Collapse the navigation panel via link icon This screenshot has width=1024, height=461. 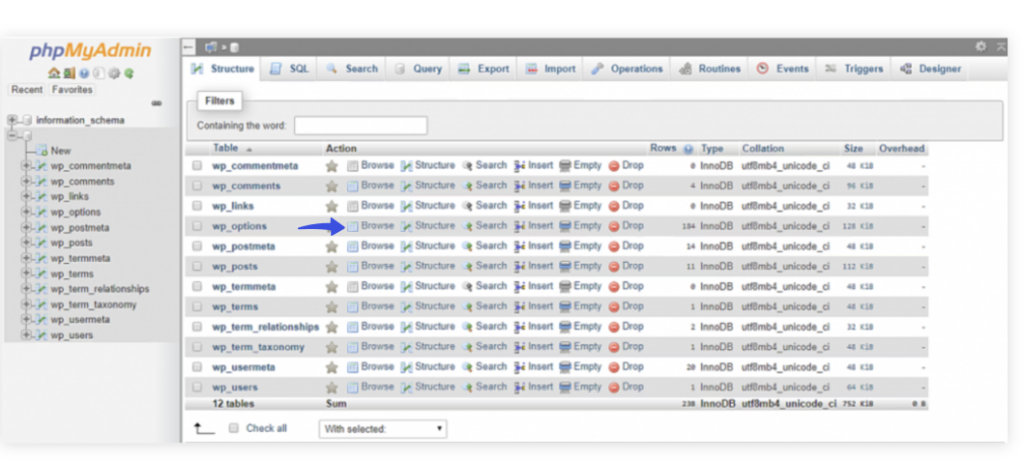pyautogui.click(x=157, y=103)
